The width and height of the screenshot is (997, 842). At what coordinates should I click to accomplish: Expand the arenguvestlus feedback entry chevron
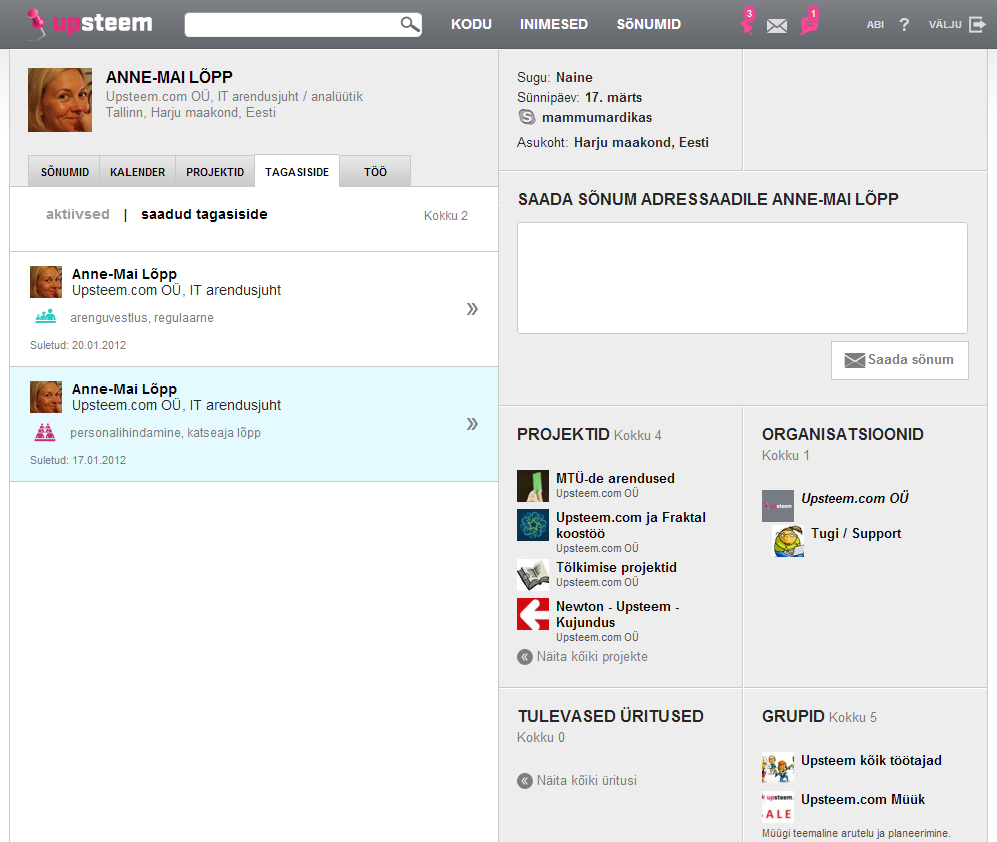pyautogui.click(x=472, y=309)
